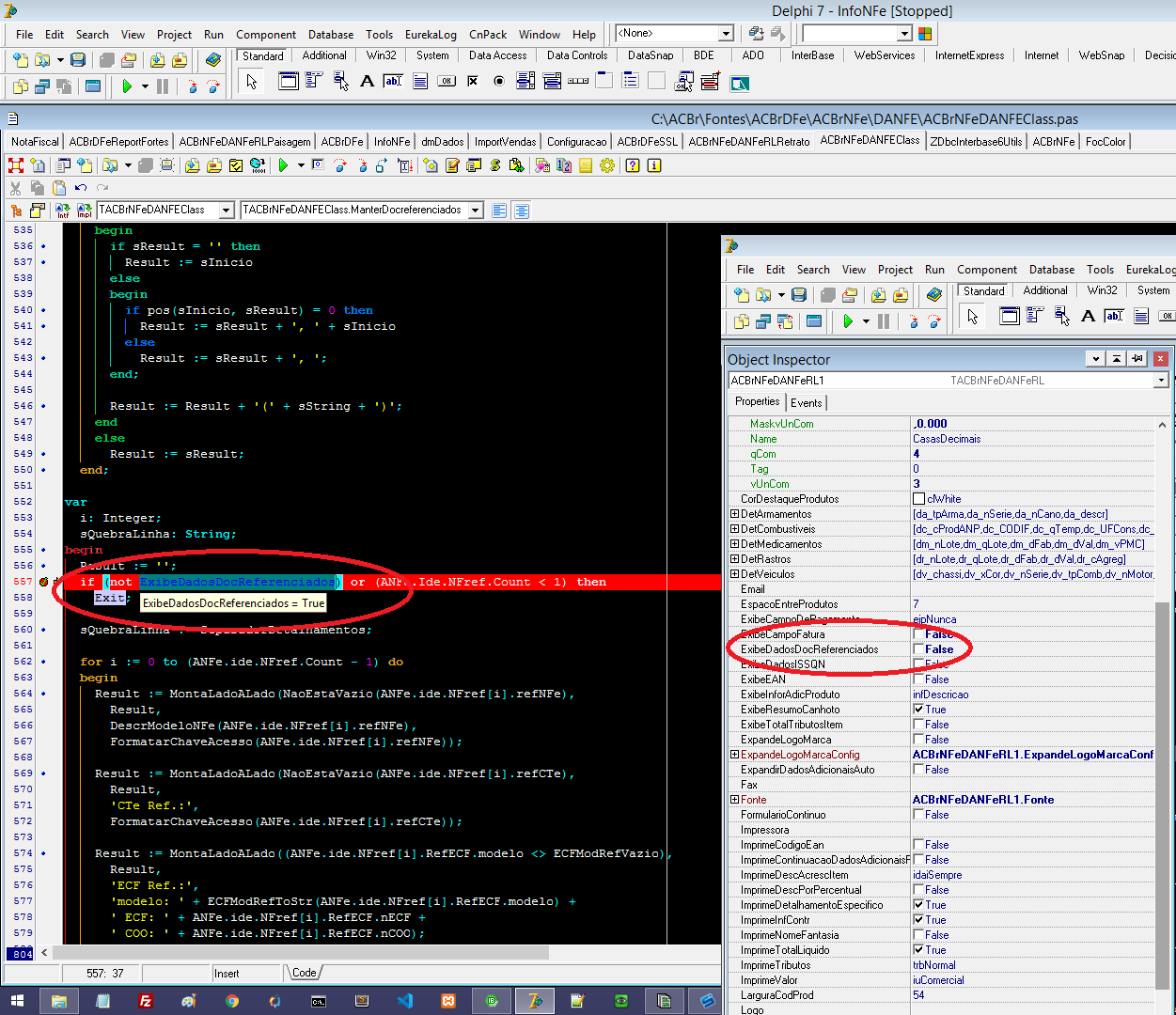Toggle the ExibeTotalTributosItem checkbox
This screenshot has height=1015, width=1176.
click(919, 725)
